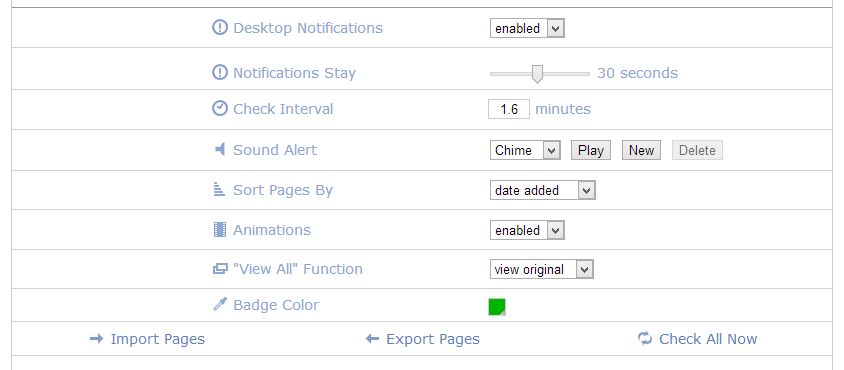Play the selected sound alert

click(x=590, y=150)
